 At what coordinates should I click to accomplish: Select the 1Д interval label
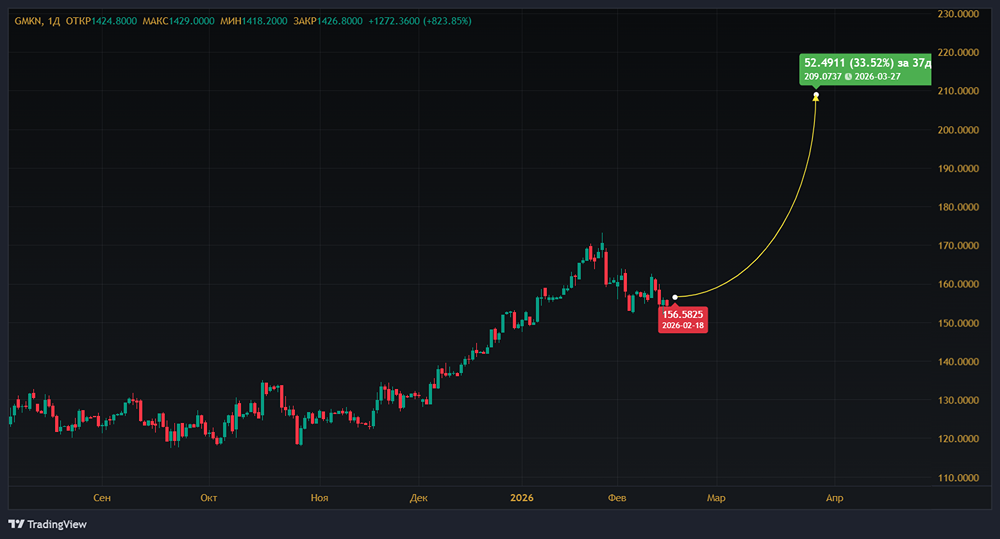(53, 21)
